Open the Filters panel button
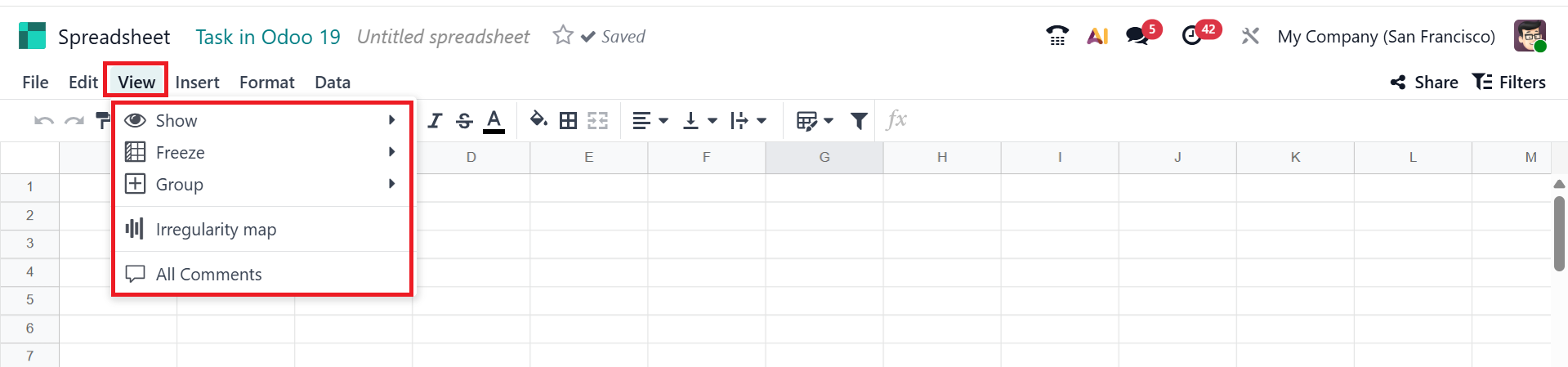The height and width of the screenshot is (367, 1568). point(1508,82)
